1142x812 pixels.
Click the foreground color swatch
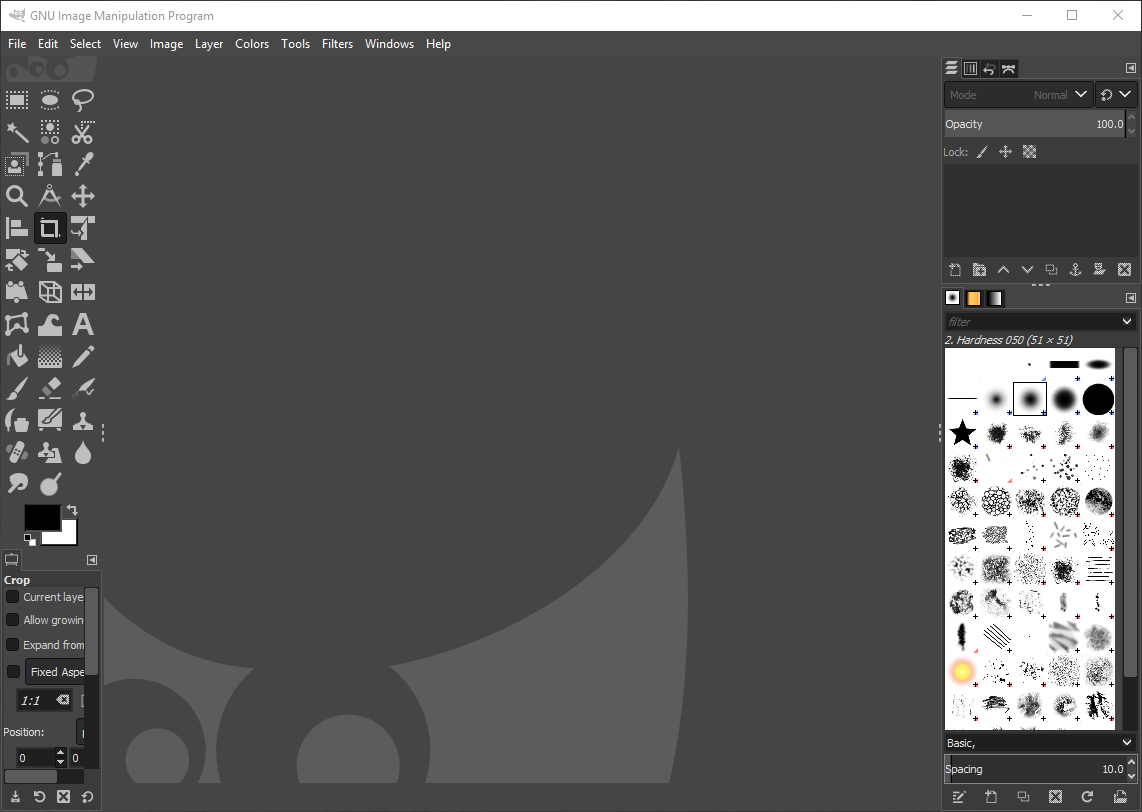42,517
